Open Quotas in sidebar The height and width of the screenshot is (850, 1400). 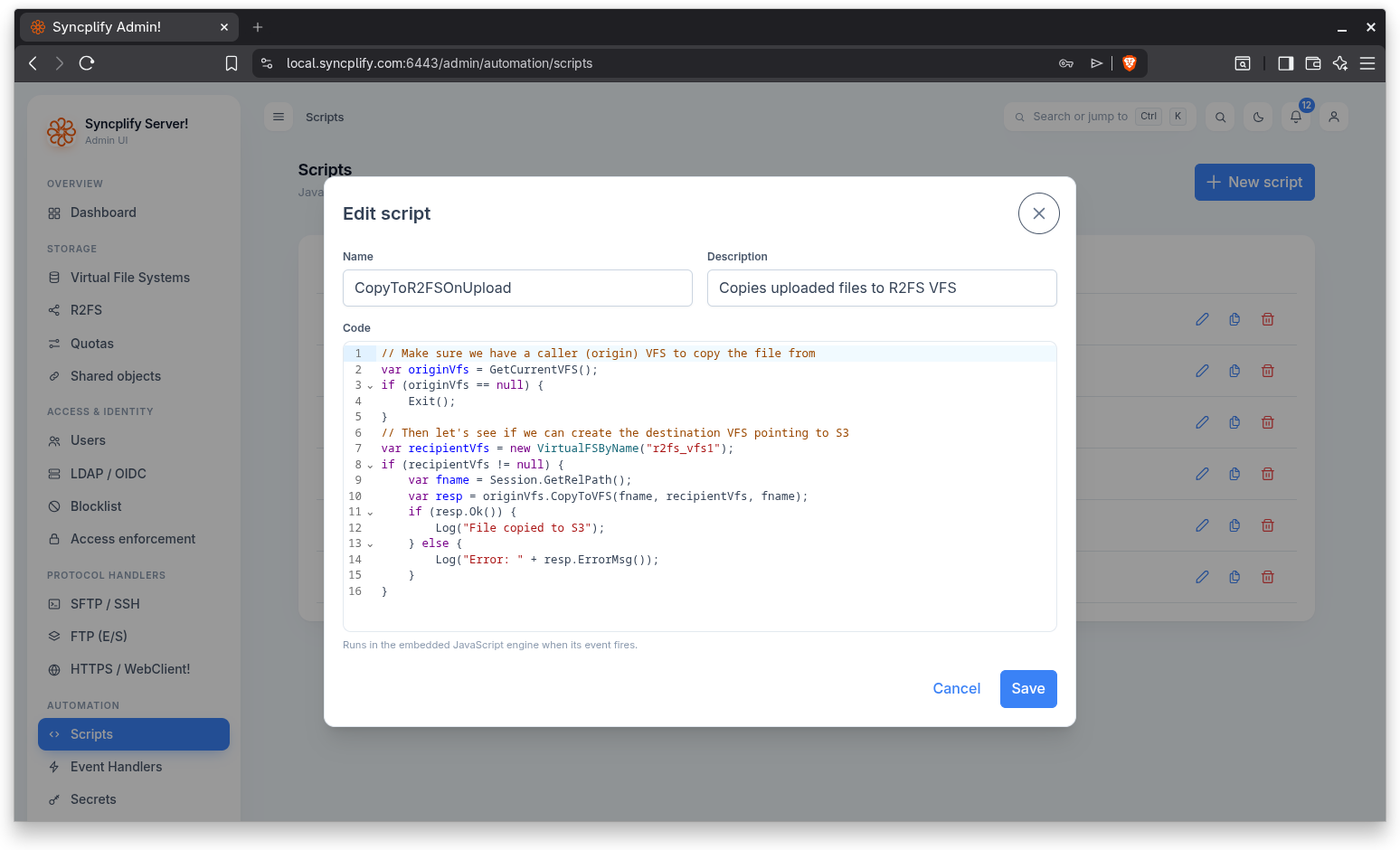(x=134, y=344)
